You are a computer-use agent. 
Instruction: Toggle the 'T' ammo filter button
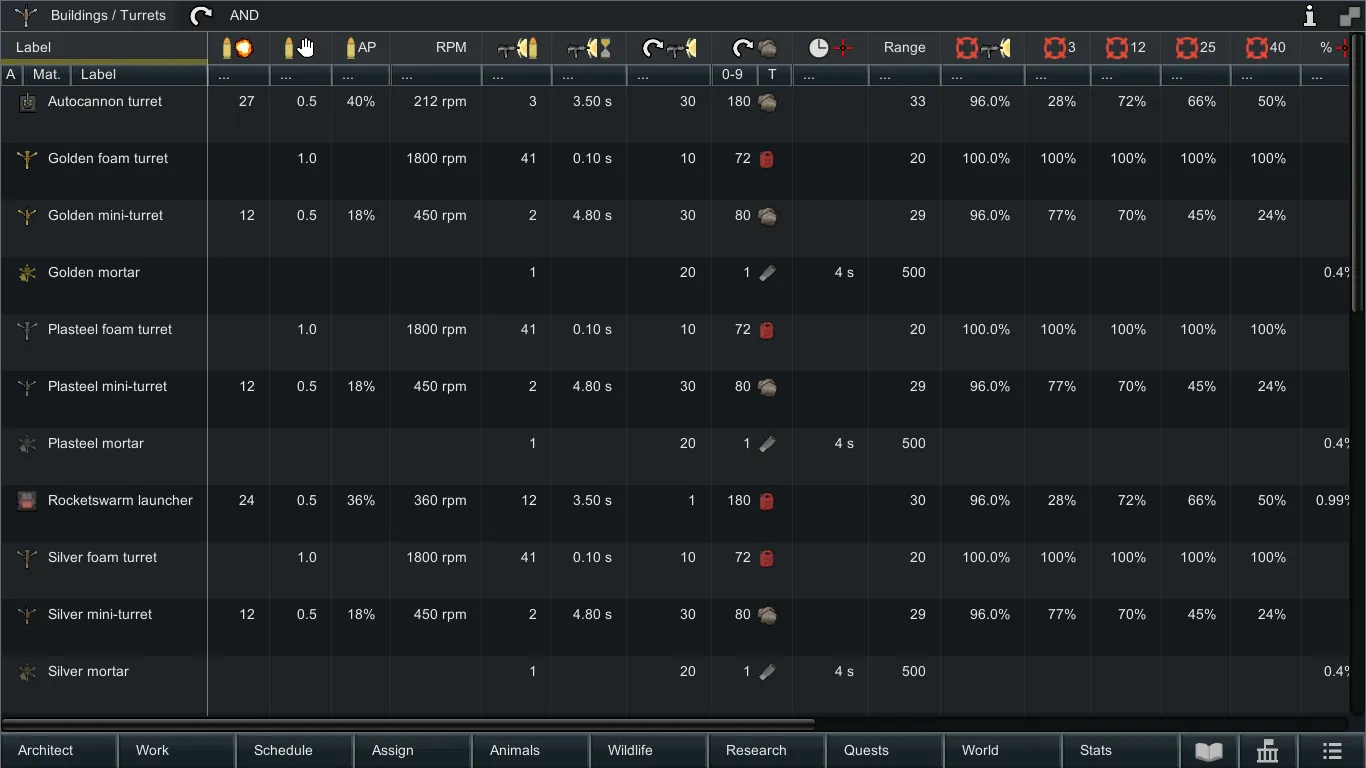coord(772,75)
